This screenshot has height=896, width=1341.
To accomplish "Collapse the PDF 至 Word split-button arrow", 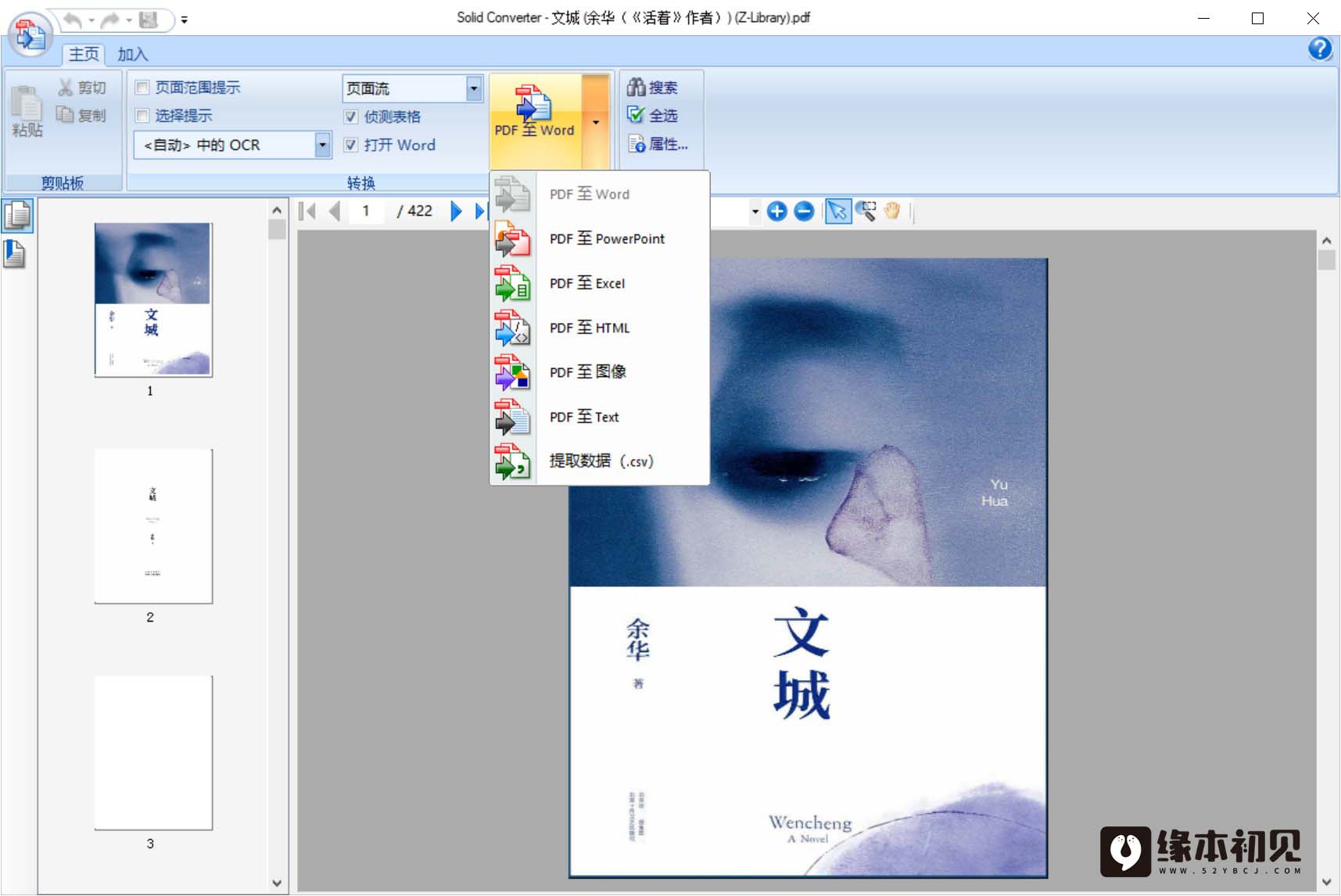I will tap(596, 122).
